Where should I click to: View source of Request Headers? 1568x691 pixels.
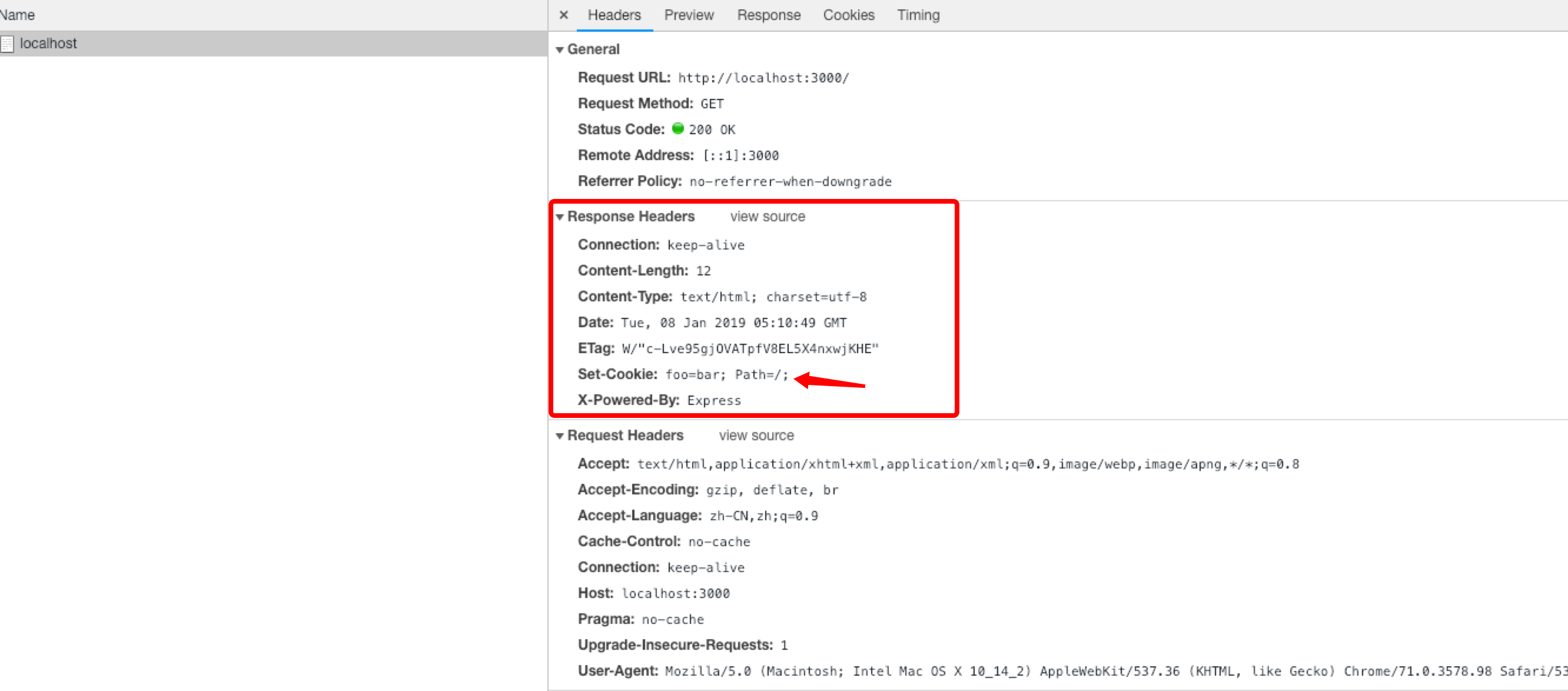click(x=756, y=436)
